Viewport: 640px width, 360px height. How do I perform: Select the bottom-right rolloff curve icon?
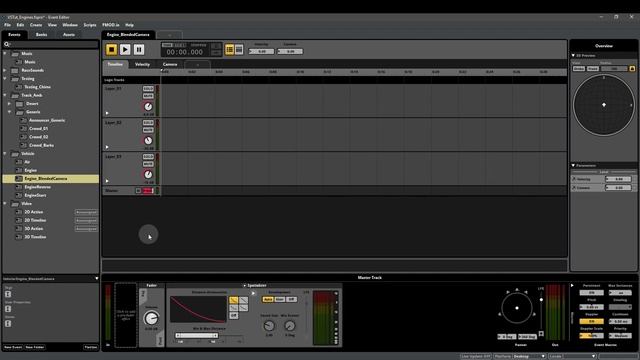[243, 308]
